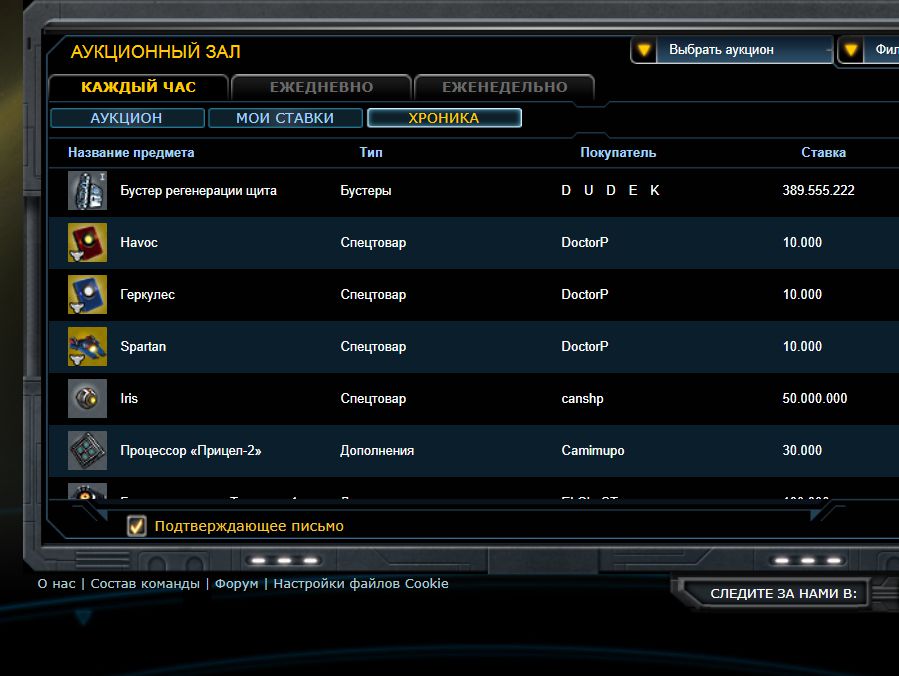Click the Бустер регенерации щита item name
Screen dimensions: 899x676
(x=198, y=190)
